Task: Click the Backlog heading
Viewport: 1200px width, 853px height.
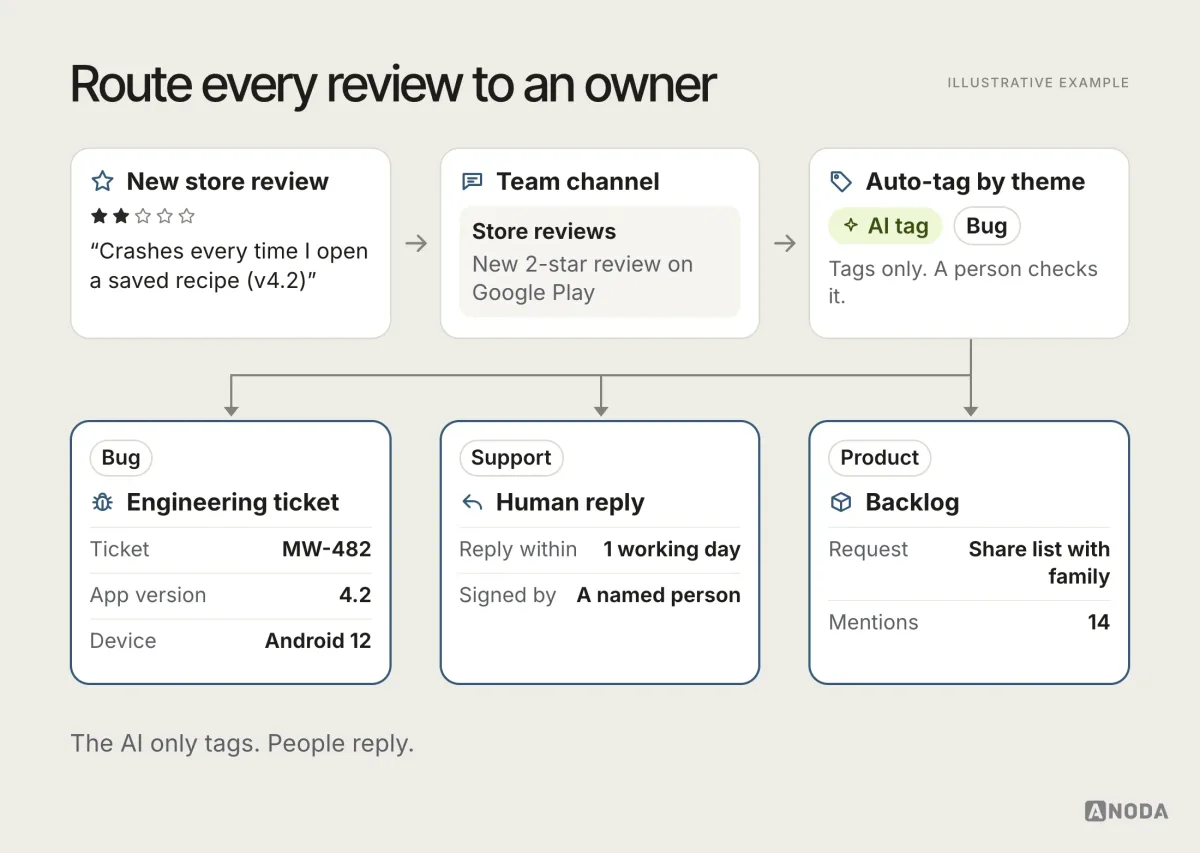Action: (x=912, y=502)
